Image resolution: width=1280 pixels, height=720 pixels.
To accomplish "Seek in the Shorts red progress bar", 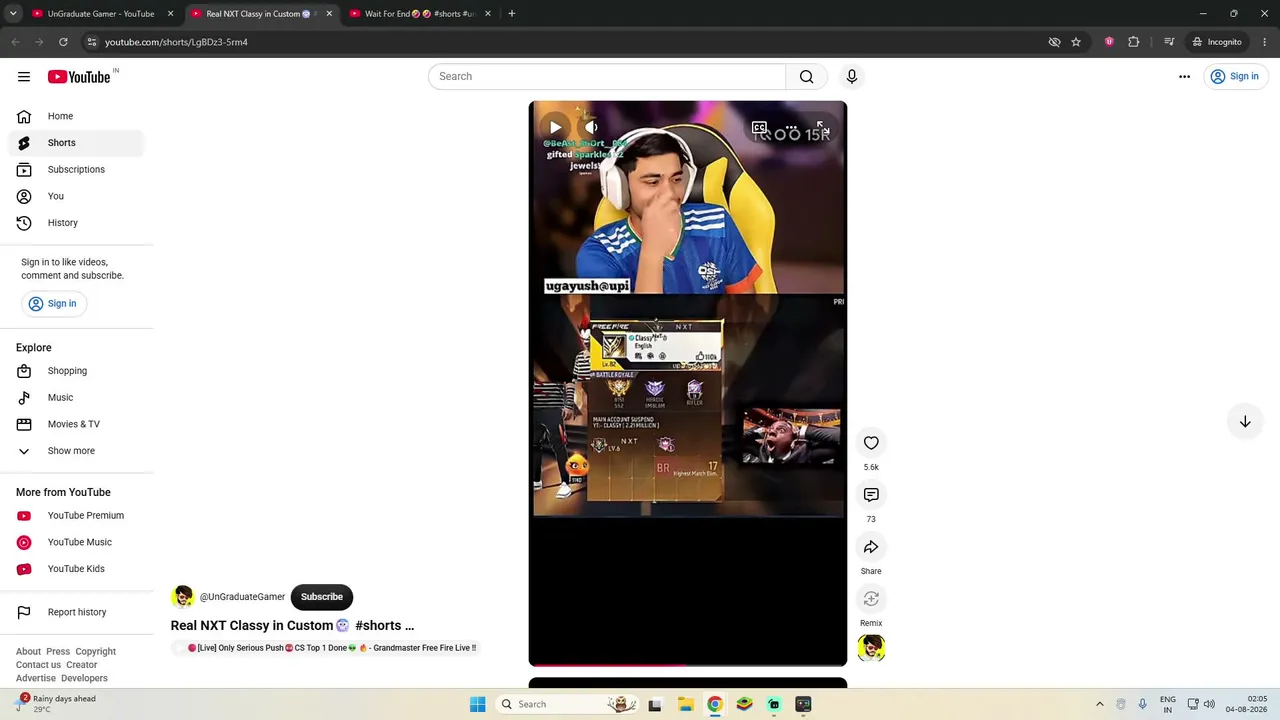I will (688, 663).
